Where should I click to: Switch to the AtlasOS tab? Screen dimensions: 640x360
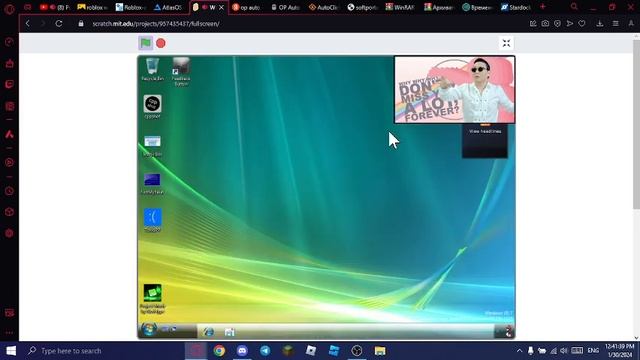169,7
